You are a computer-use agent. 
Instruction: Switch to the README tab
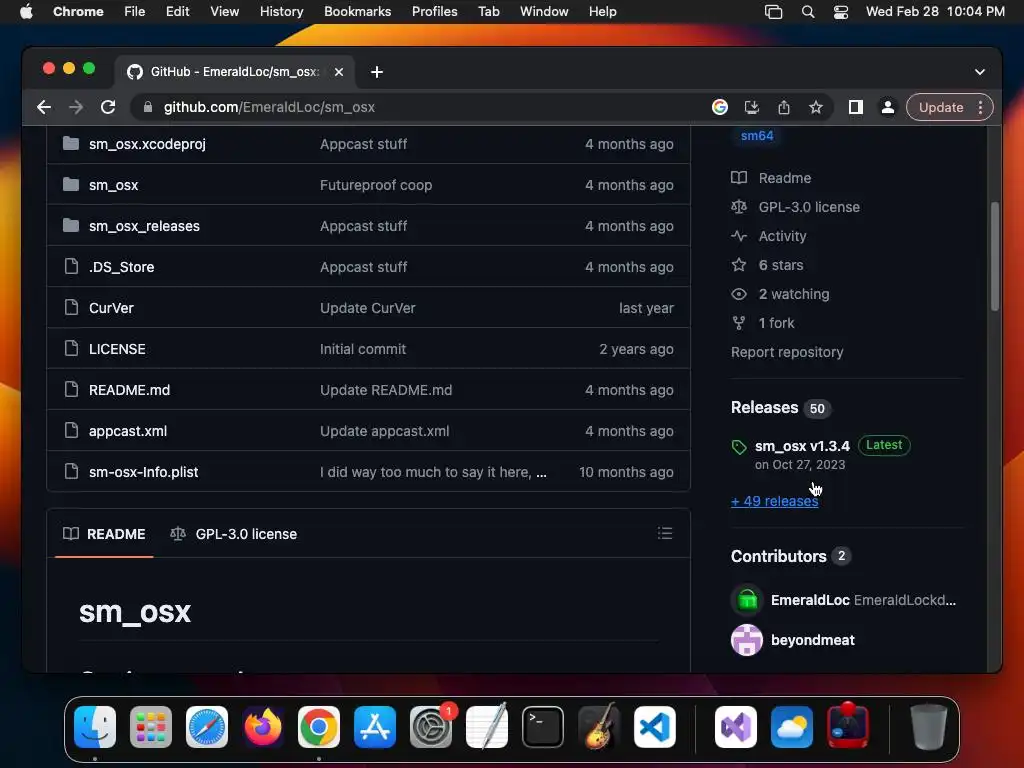tap(104, 534)
